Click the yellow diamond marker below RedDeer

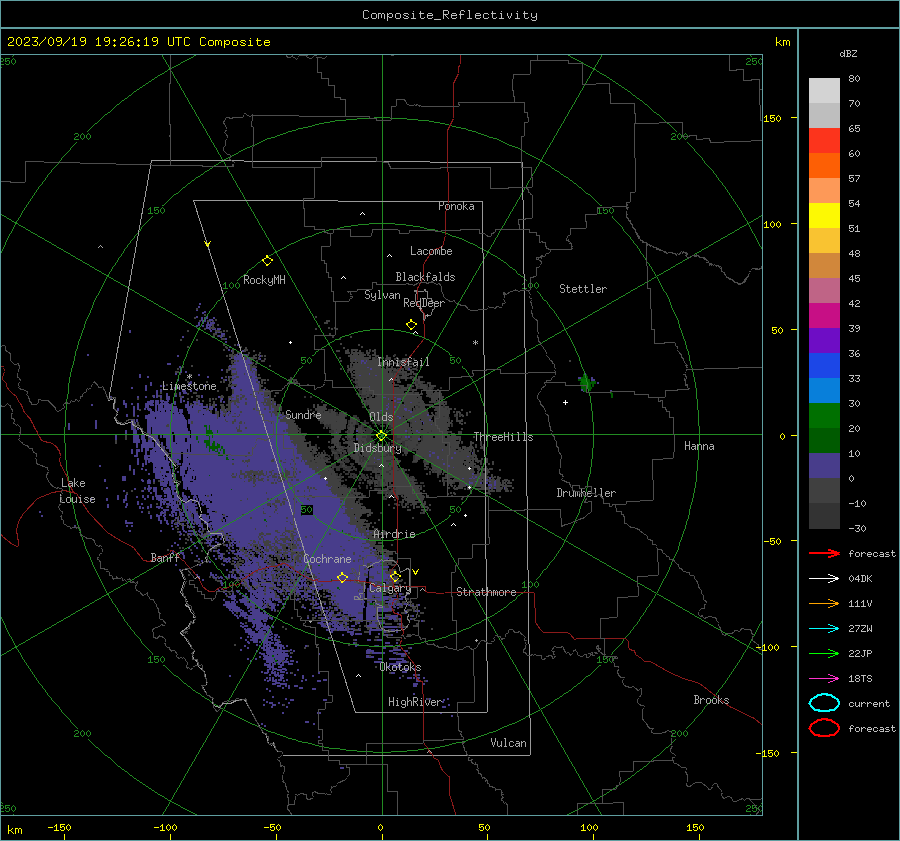[411, 325]
